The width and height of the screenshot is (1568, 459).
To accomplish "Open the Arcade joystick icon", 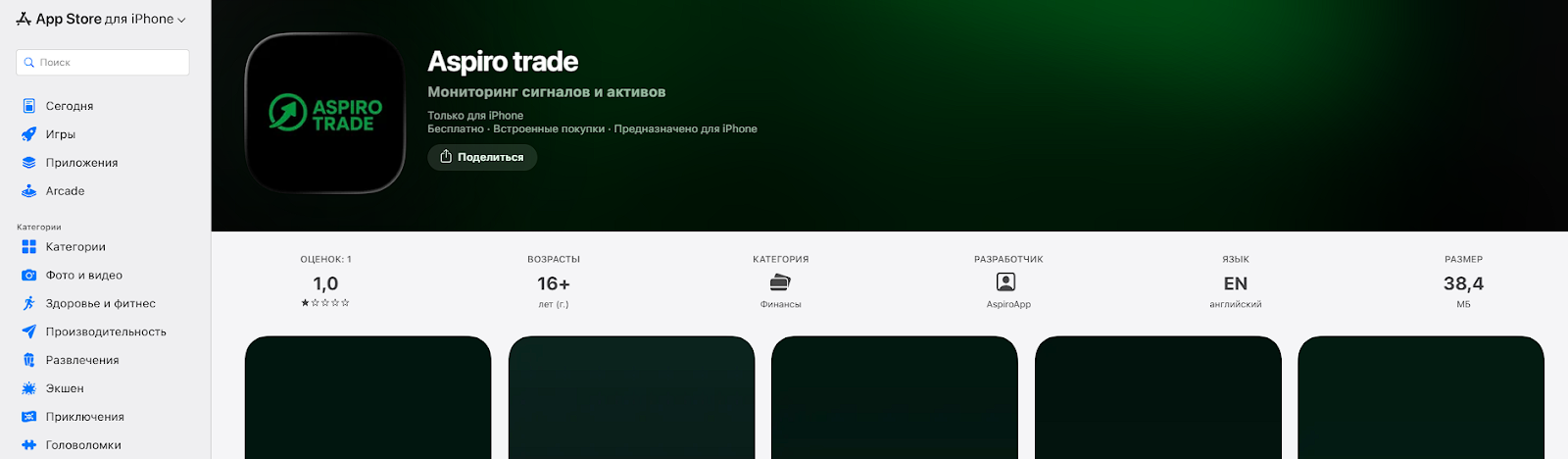I will 28,191.
